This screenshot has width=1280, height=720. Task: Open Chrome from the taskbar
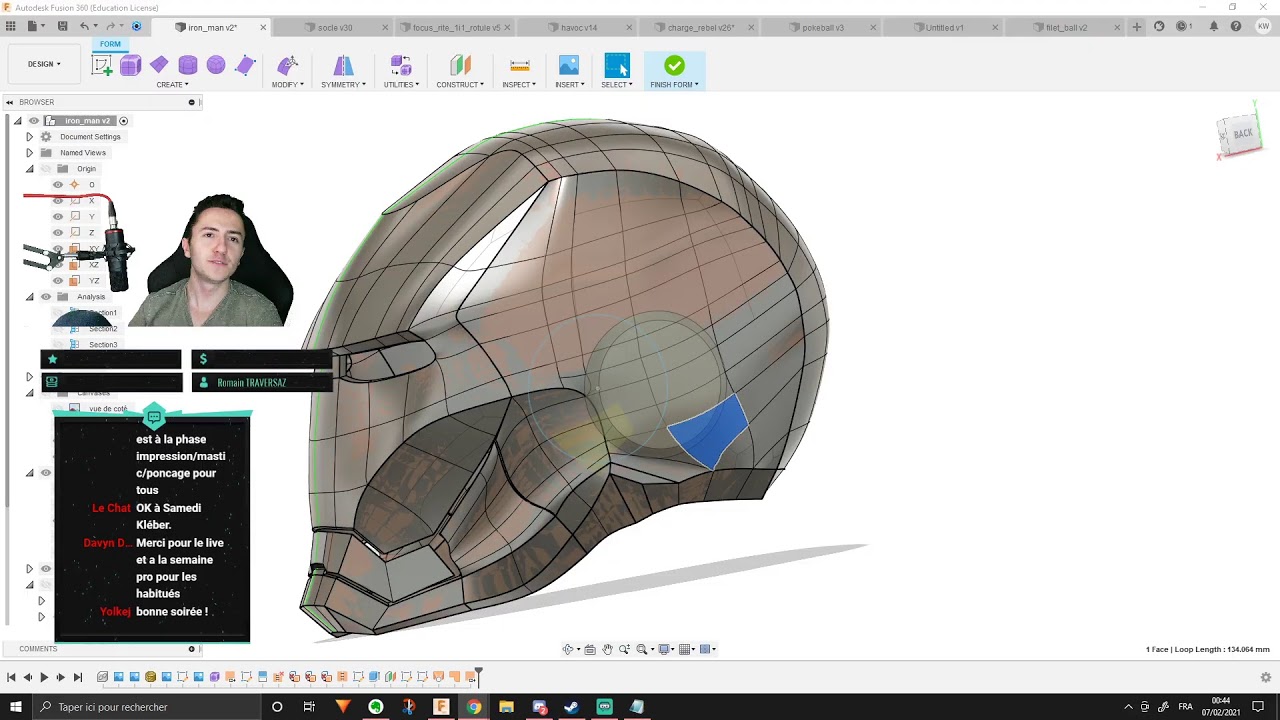coord(474,707)
